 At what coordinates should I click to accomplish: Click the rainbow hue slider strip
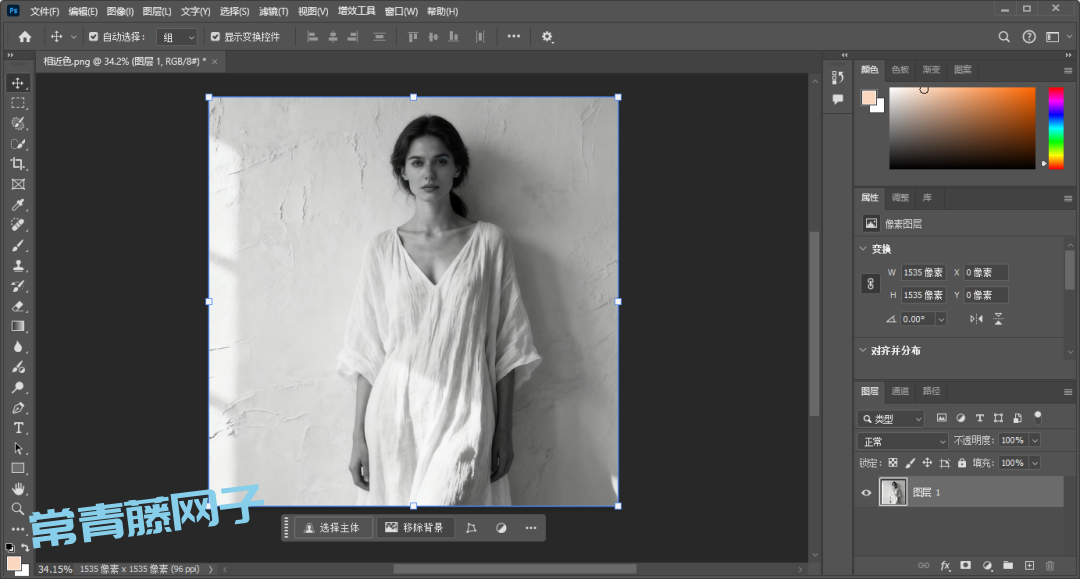[x=1055, y=127]
